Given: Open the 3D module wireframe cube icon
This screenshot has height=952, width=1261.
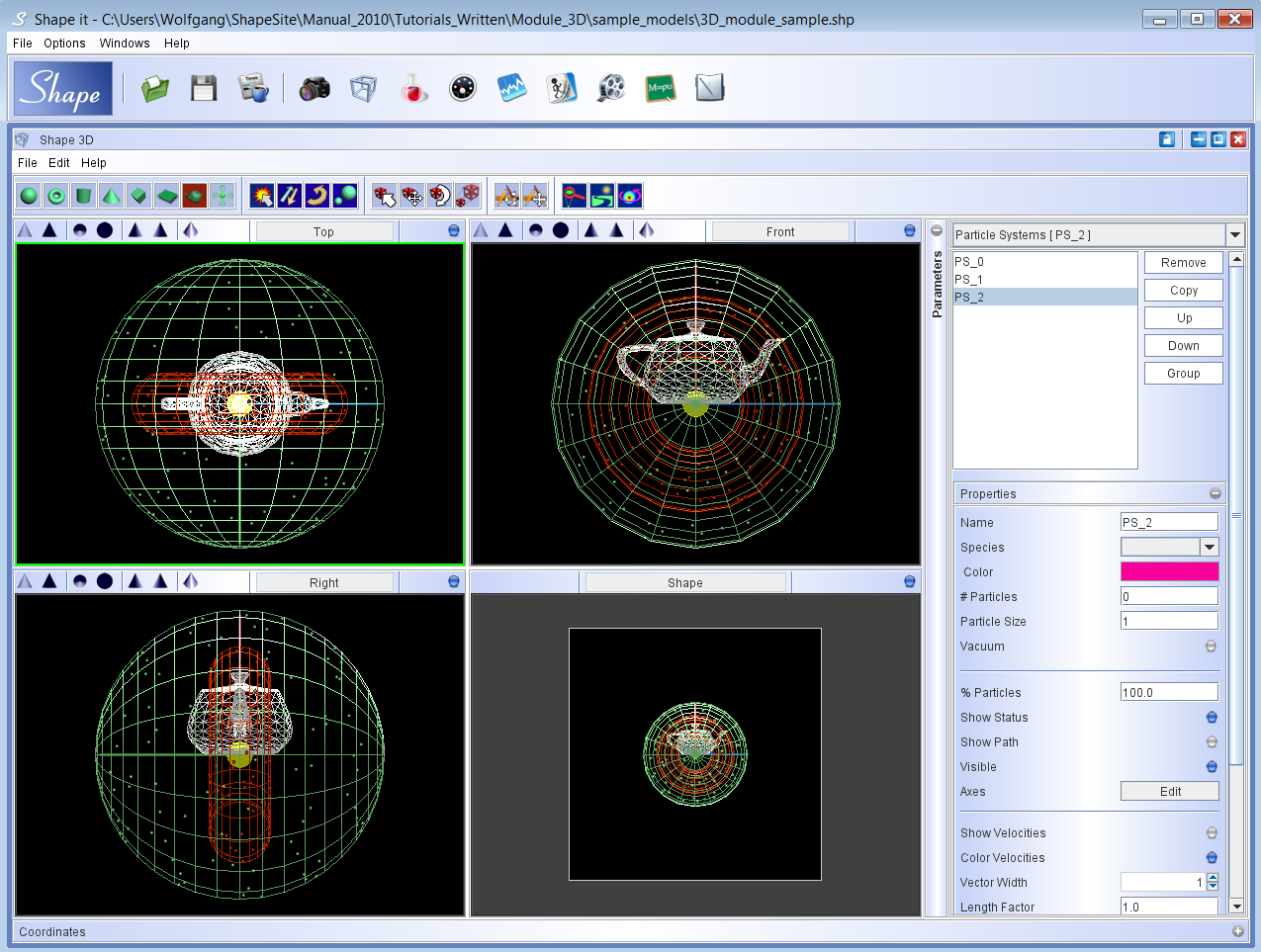Looking at the screenshot, I should [364, 89].
